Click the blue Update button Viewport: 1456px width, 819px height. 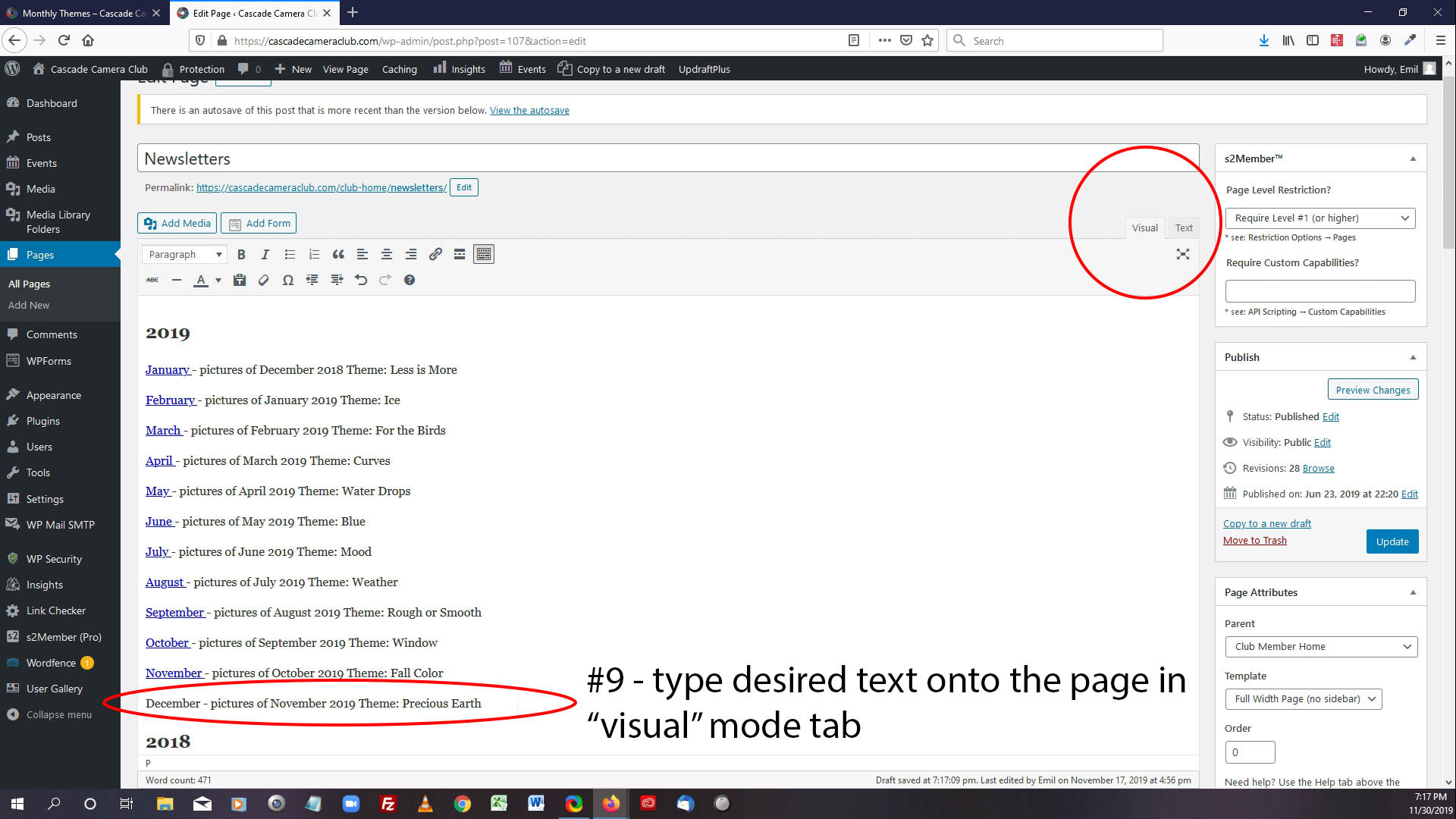[x=1392, y=541]
